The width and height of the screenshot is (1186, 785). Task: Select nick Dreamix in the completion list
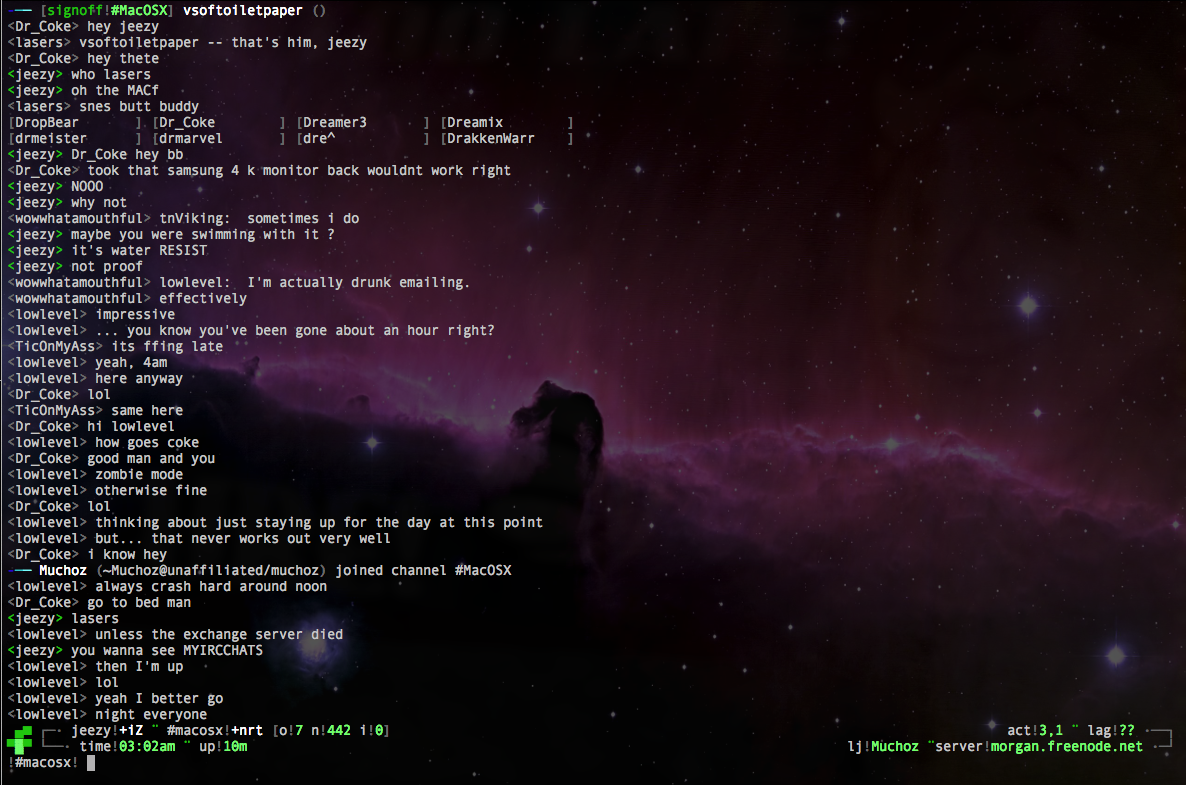click(x=475, y=123)
